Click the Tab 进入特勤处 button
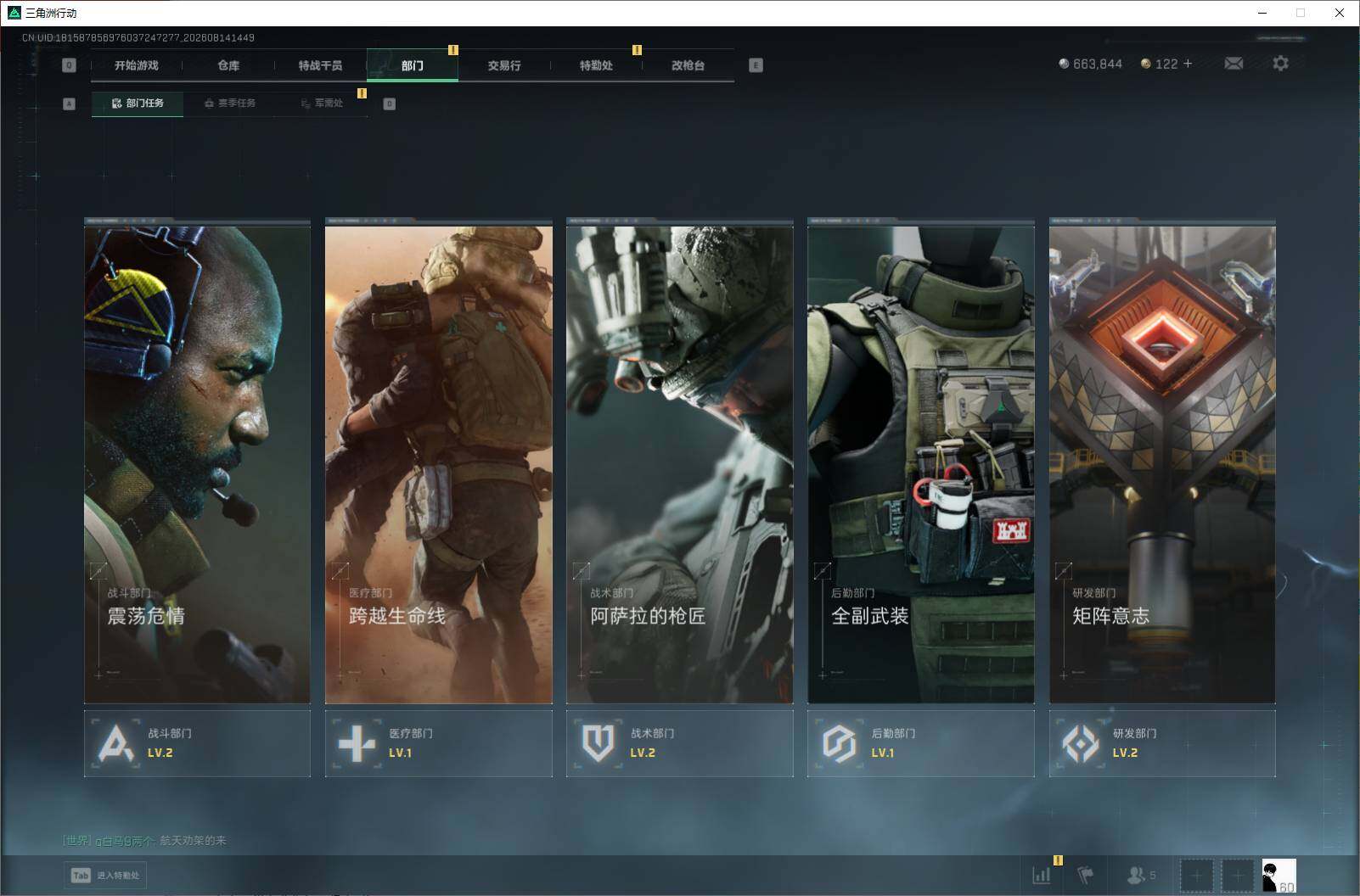 coord(105,875)
